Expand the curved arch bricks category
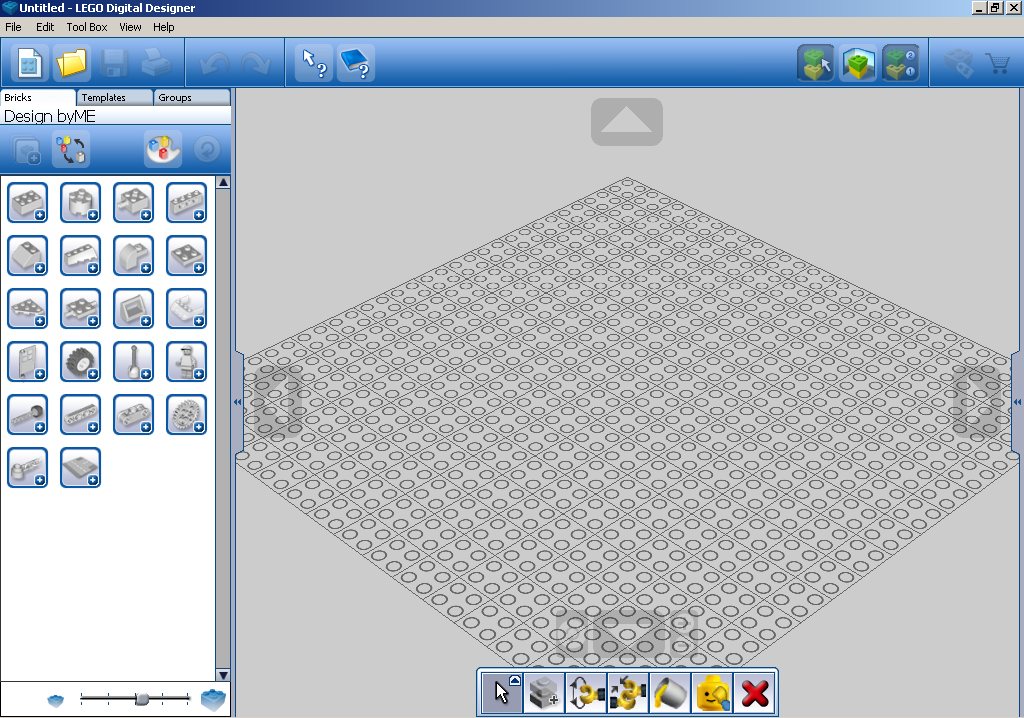The width and height of the screenshot is (1024, 718). [x=133, y=255]
